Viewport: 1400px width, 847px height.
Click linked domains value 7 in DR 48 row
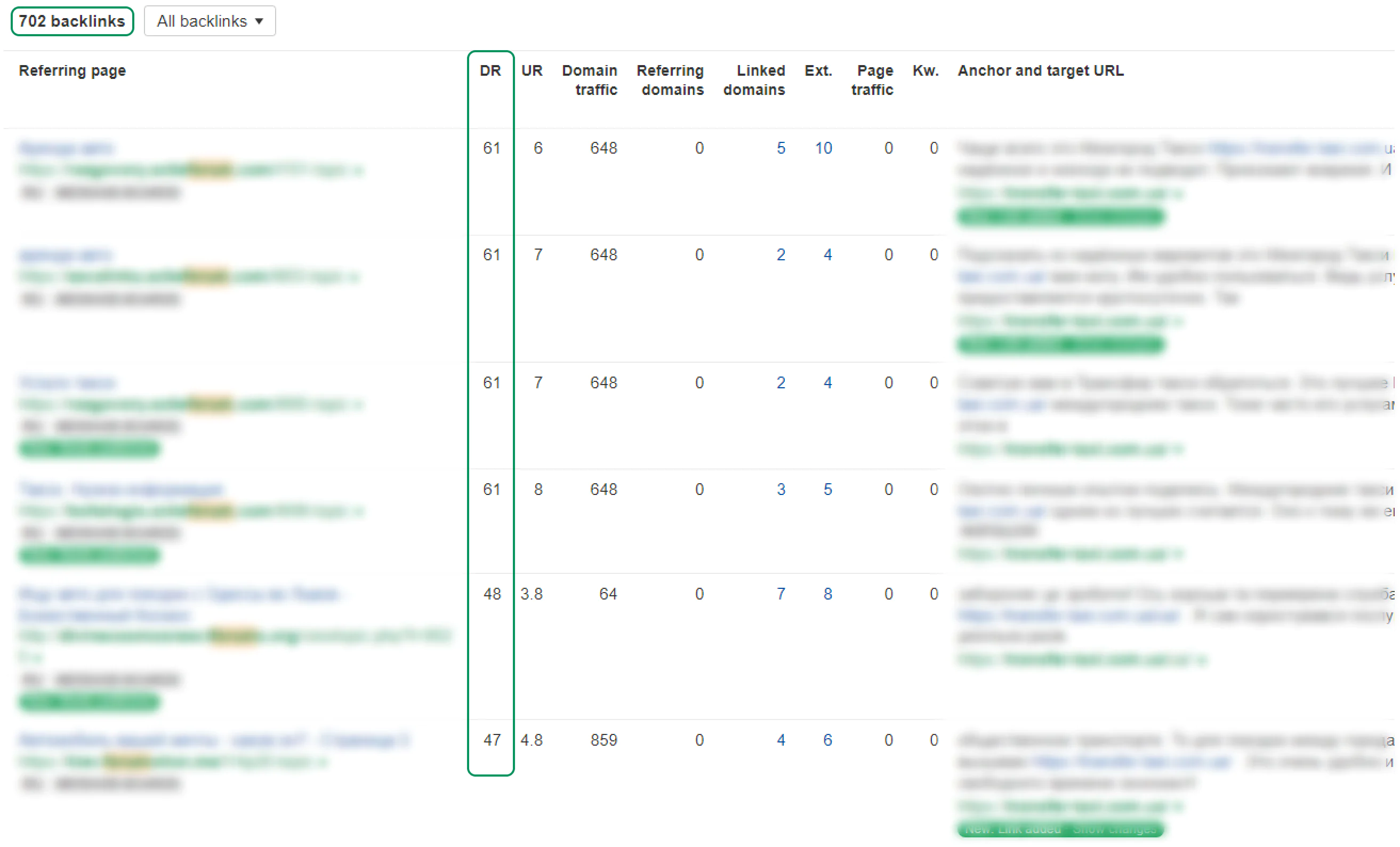781,594
